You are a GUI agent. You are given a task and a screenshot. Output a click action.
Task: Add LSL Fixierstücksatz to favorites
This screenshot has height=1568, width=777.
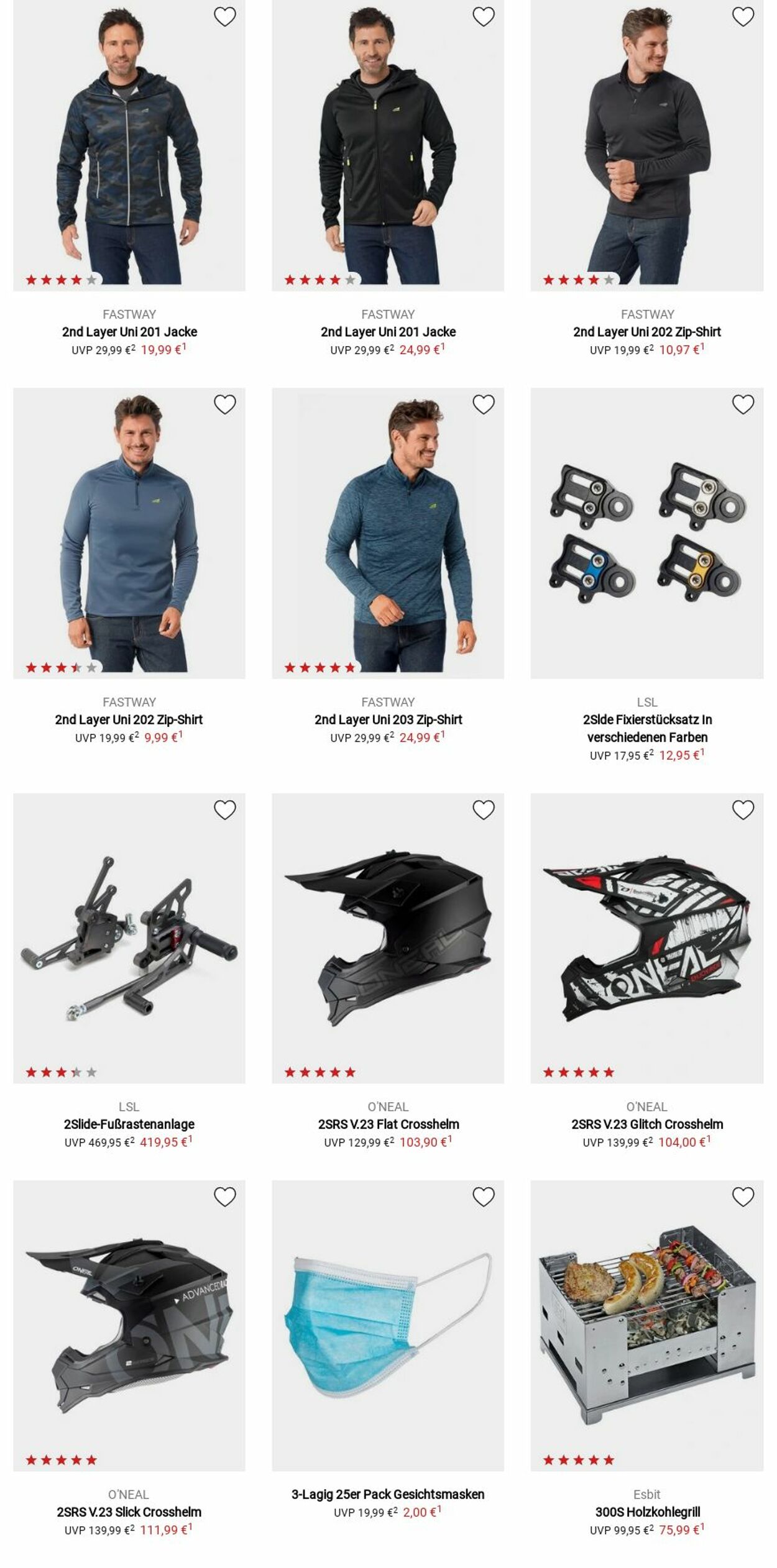(743, 404)
